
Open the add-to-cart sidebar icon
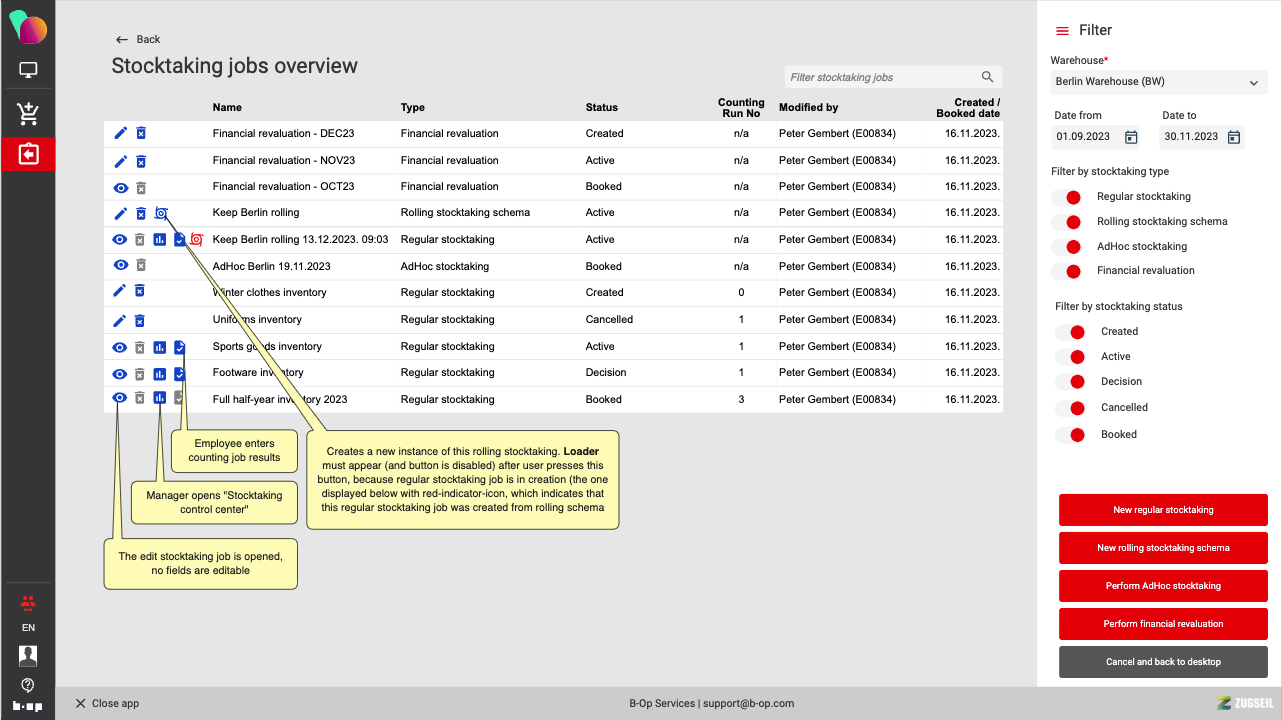(28, 114)
